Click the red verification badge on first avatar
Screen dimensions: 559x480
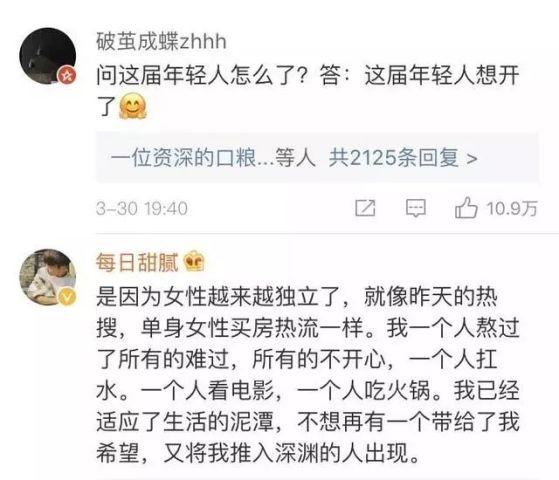[67, 75]
